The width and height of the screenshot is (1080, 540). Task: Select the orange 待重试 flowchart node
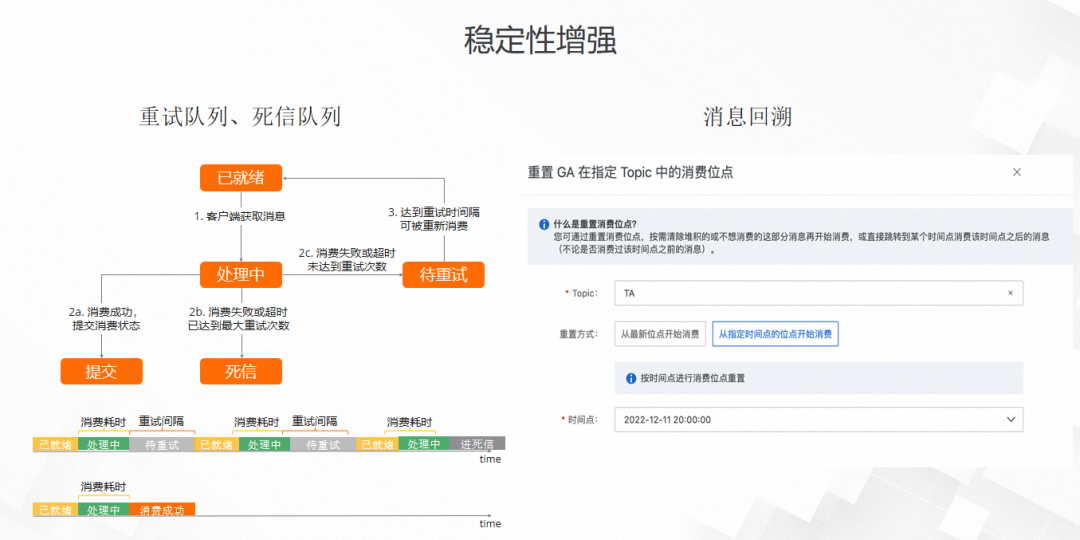(x=444, y=275)
